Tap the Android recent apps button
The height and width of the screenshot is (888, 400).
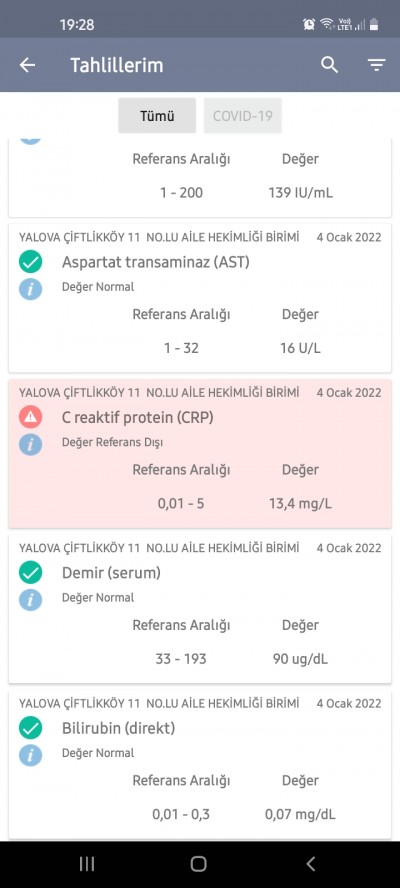[87, 864]
